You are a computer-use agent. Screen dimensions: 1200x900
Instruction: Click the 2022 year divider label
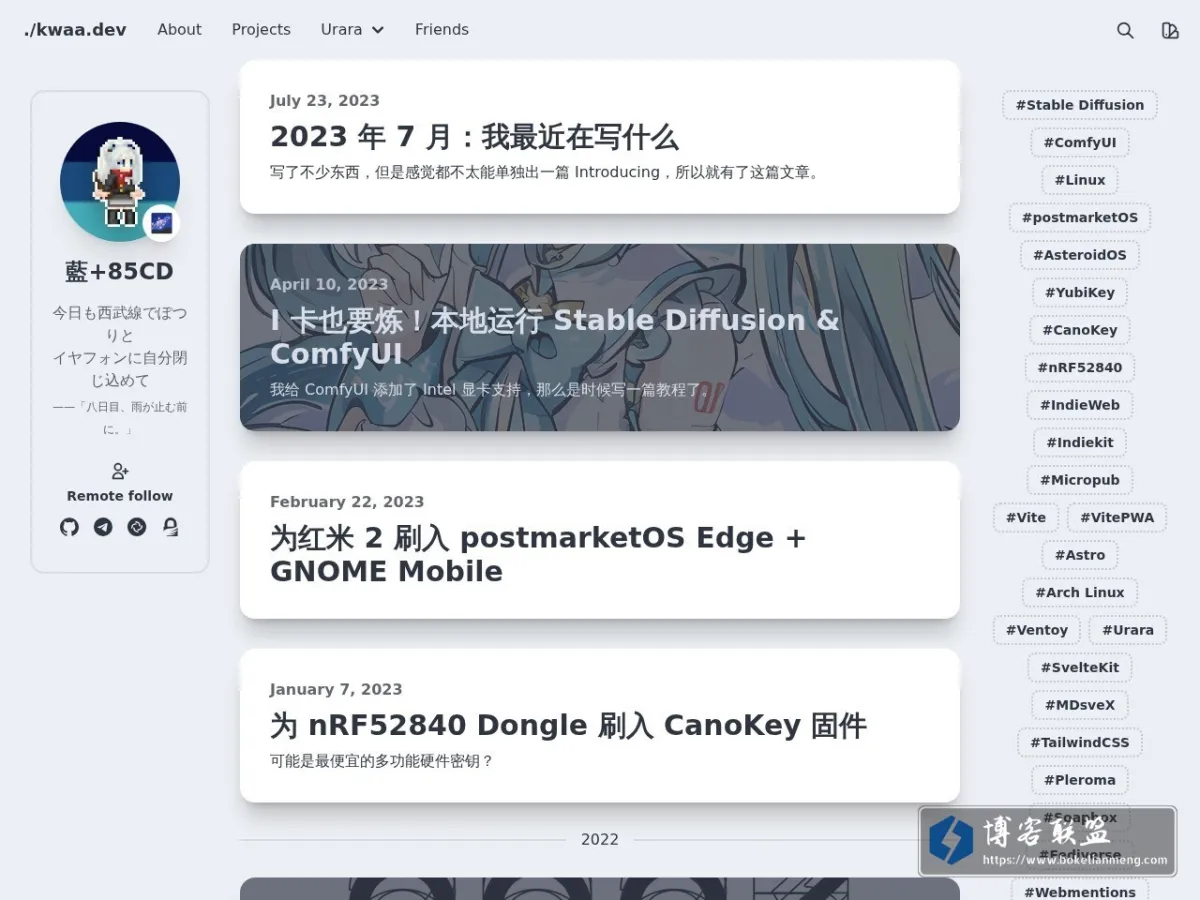tap(600, 840)
